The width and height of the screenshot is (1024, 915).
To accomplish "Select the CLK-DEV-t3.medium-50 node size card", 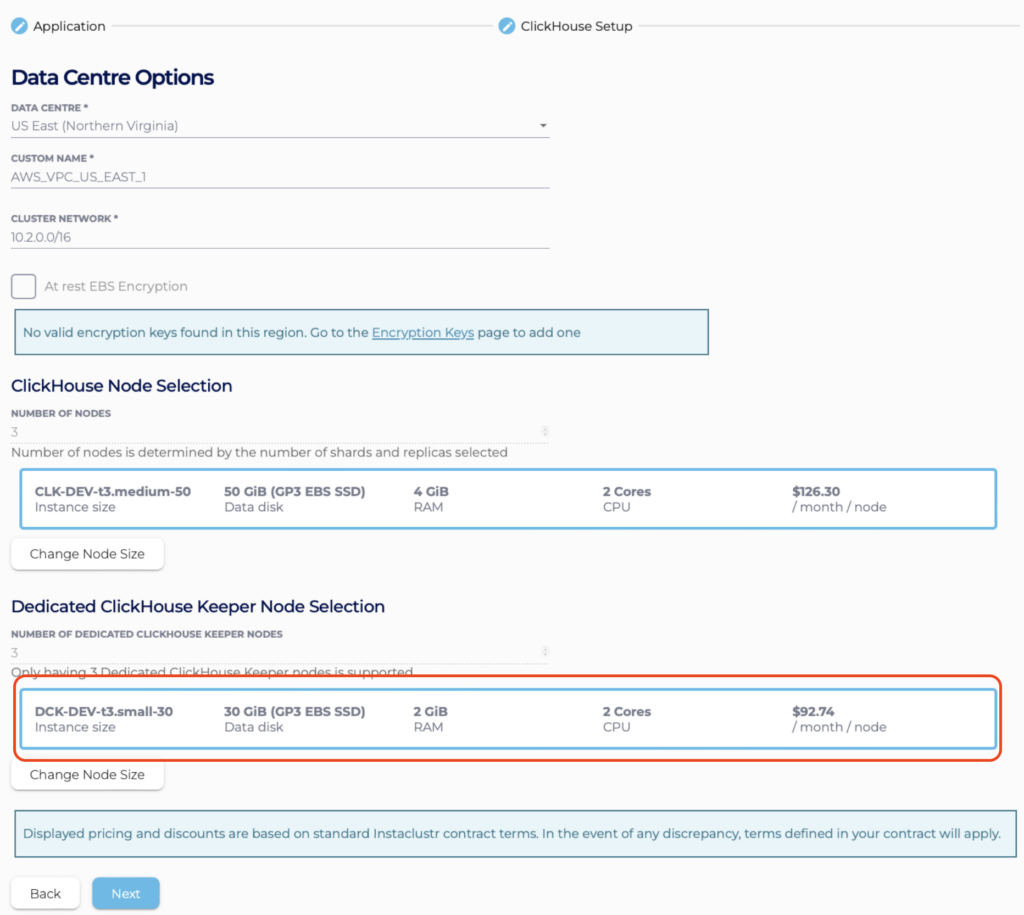I will pos(508,499).
